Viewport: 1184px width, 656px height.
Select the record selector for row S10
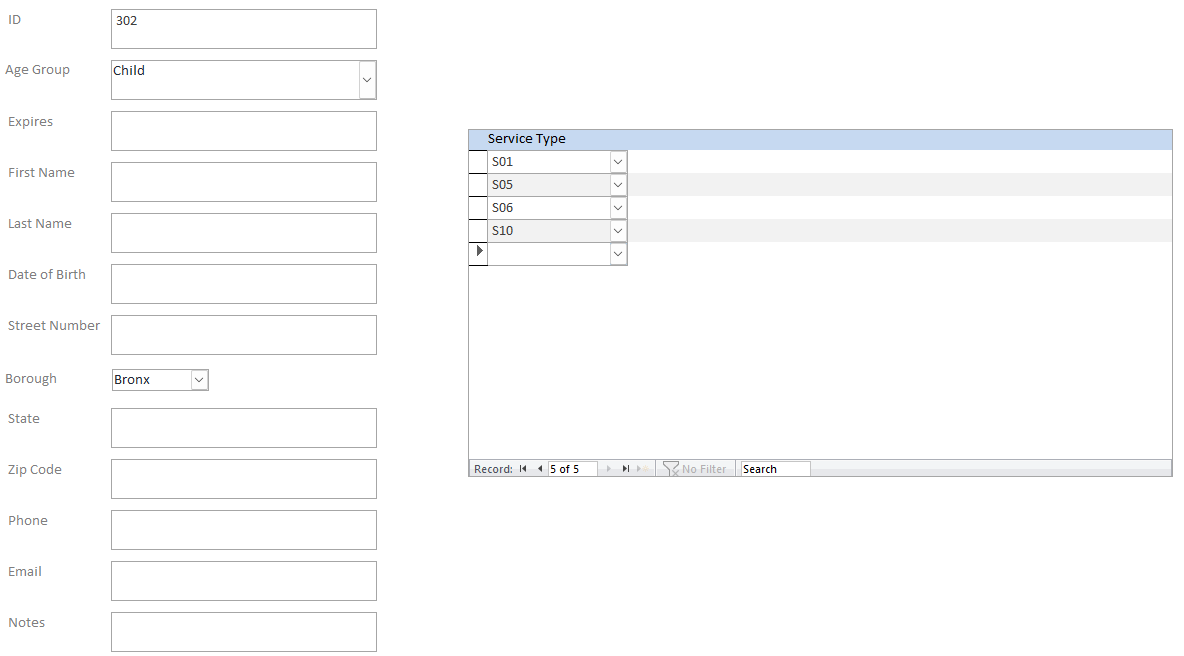[x=478, y=231]
